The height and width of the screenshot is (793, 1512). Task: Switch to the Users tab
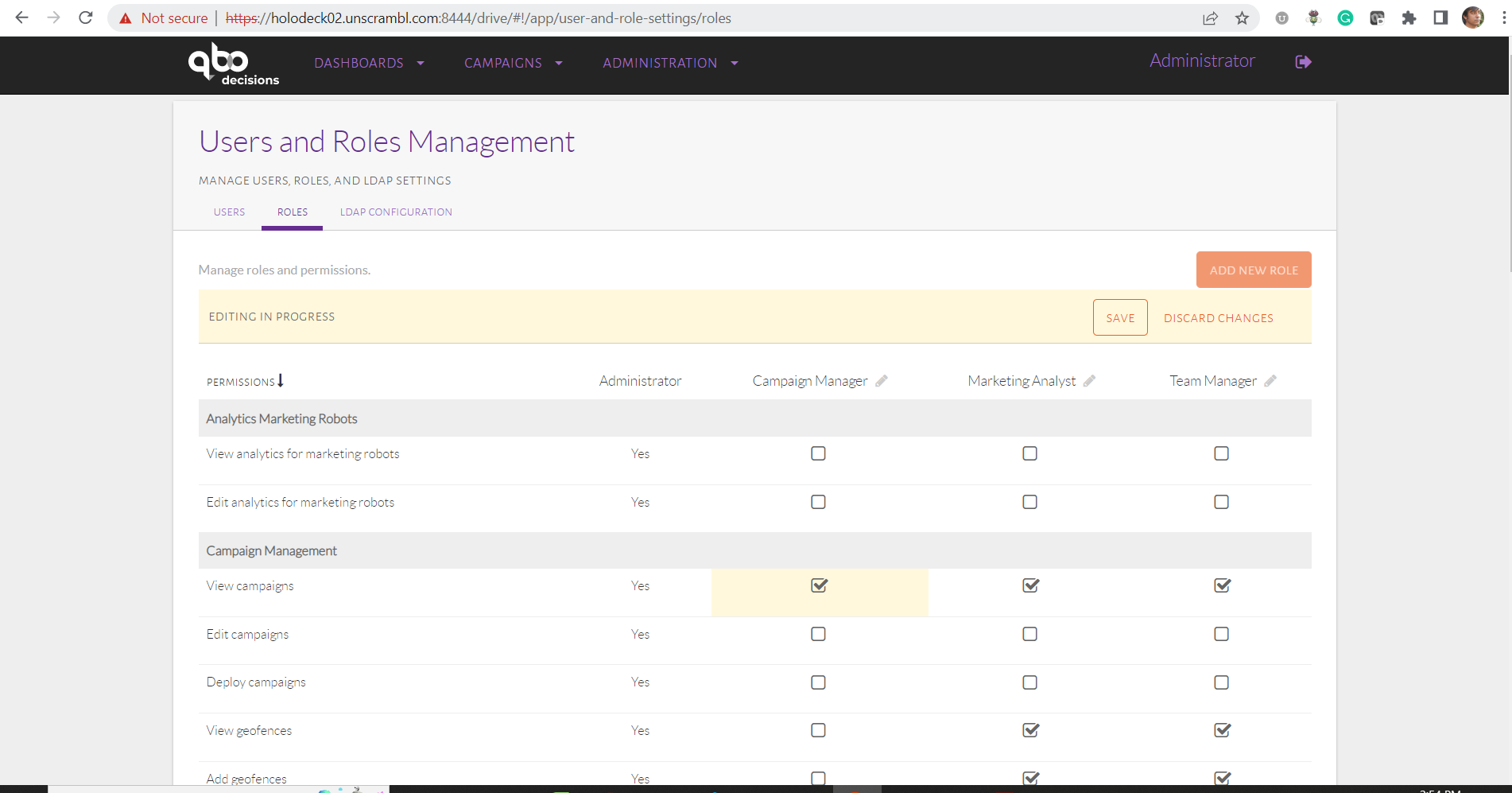(x=229, y=212)
